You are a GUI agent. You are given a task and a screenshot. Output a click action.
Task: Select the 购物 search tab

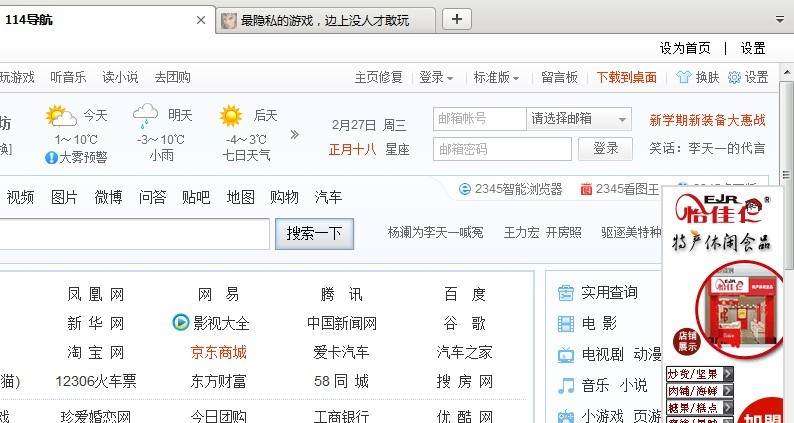(x=284, y=197)
